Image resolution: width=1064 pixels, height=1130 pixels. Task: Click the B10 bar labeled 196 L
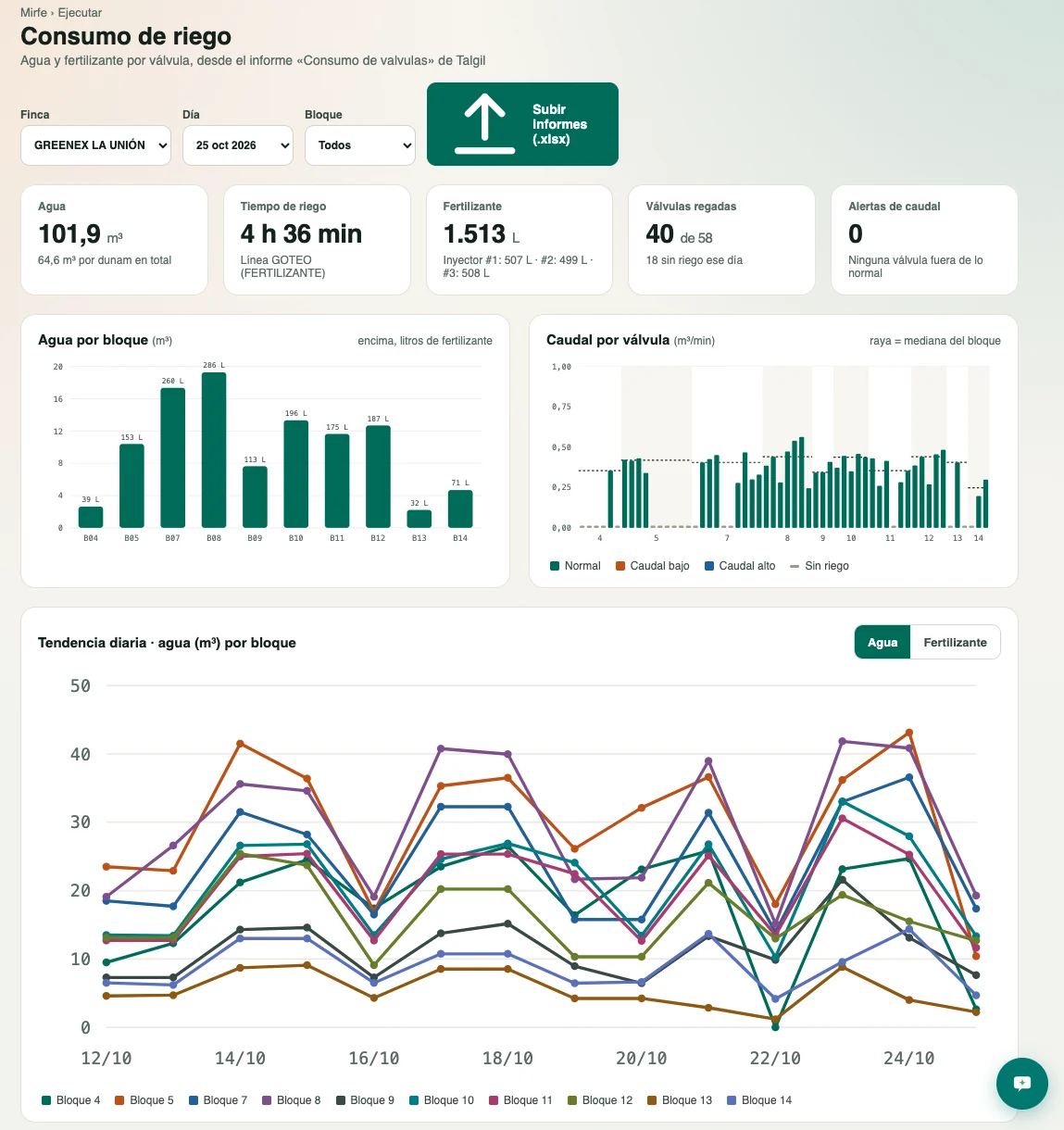[x=296, y=474]
